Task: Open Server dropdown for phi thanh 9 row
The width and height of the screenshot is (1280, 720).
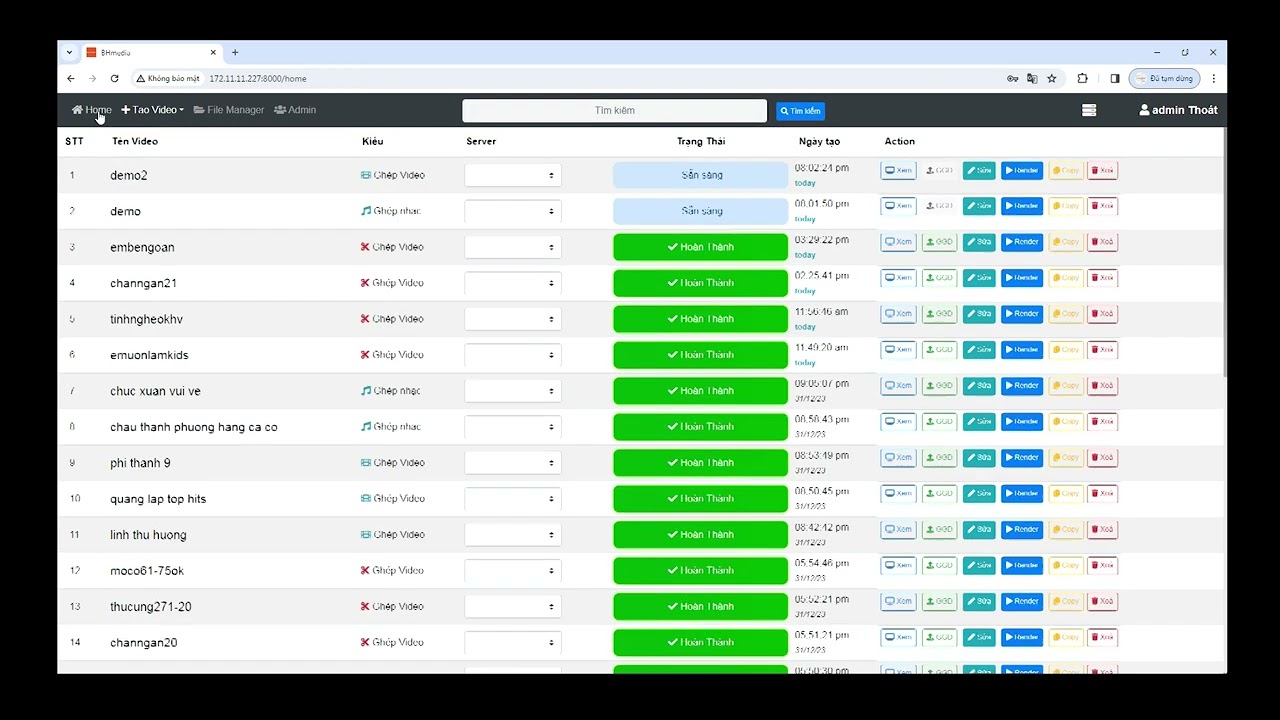Action: 512,463
